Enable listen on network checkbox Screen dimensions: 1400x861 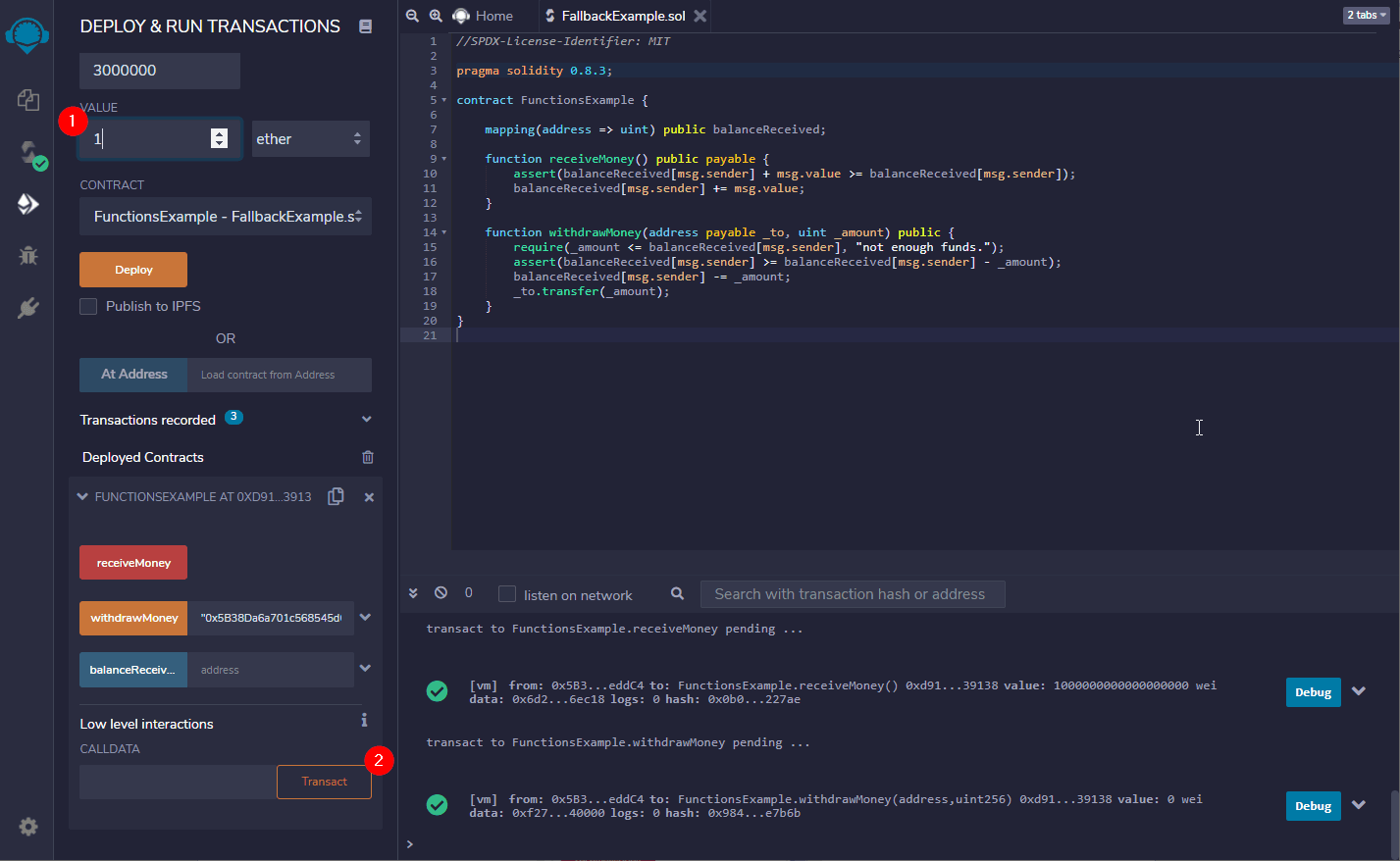tap(507, 594)
